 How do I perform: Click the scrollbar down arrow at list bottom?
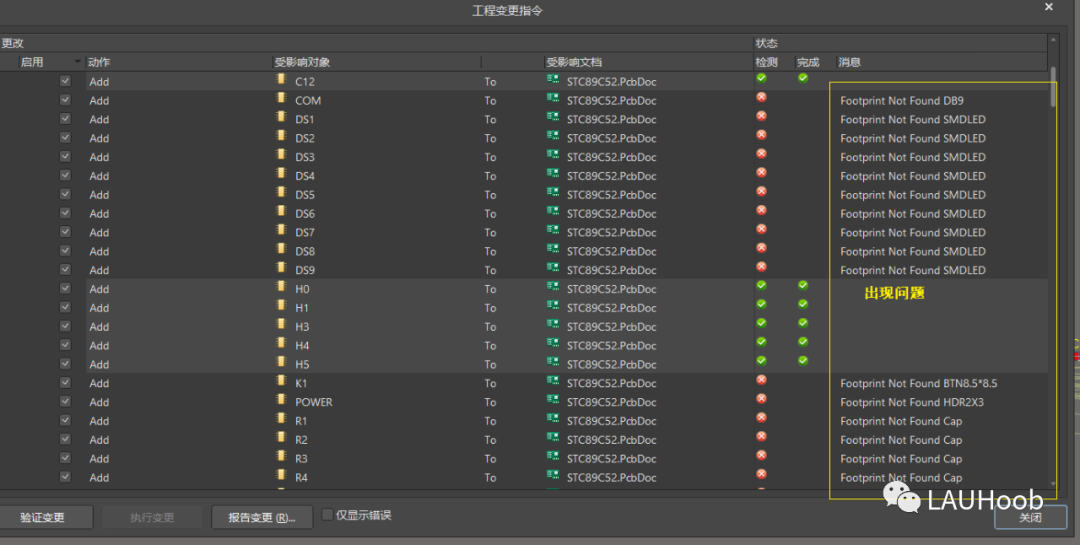(1052, 484)
